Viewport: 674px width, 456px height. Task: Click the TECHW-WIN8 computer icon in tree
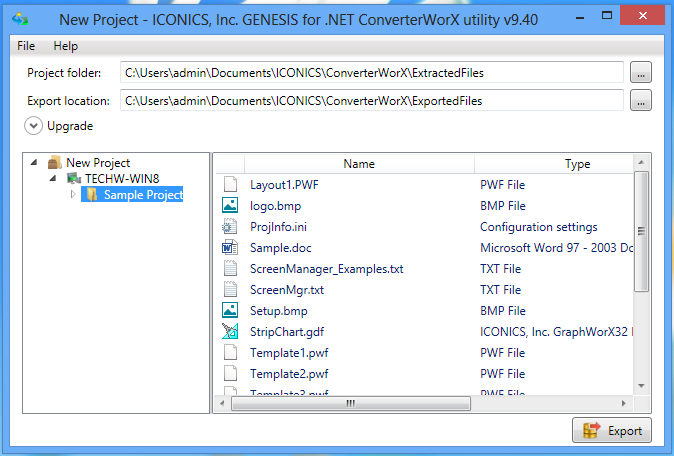click(x=73, y=179)
